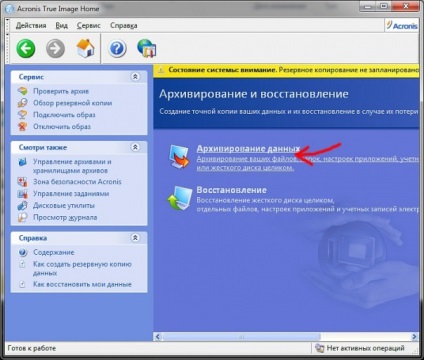Click the horizontal scrollbar right arrow
Screen dimensions: 424x360
click(414, 337)
